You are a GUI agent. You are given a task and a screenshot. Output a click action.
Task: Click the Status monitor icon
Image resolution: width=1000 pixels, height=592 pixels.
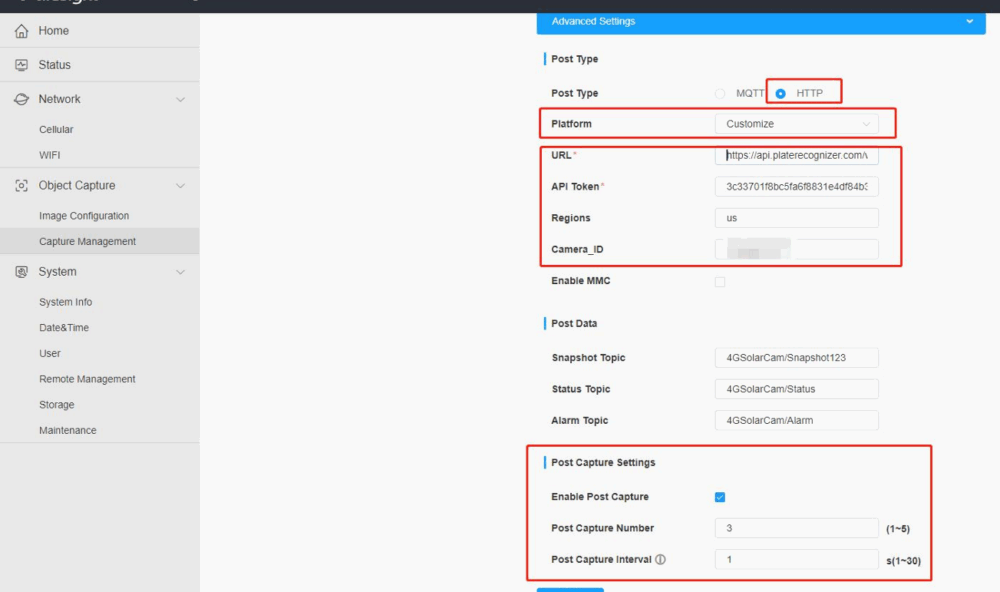tap(21, 65)
